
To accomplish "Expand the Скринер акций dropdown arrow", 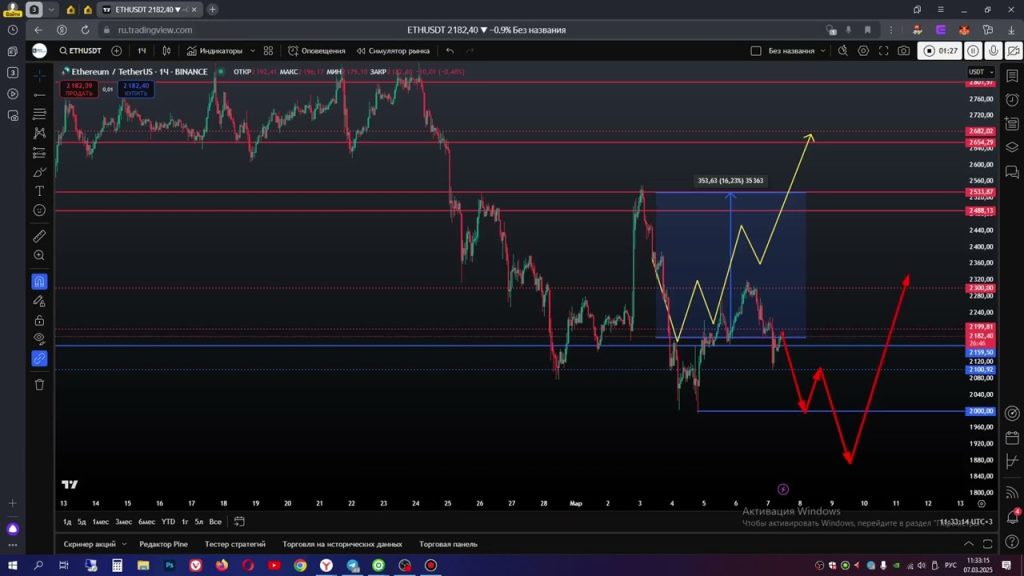I will pyautogui.click(x=124, y=544).
